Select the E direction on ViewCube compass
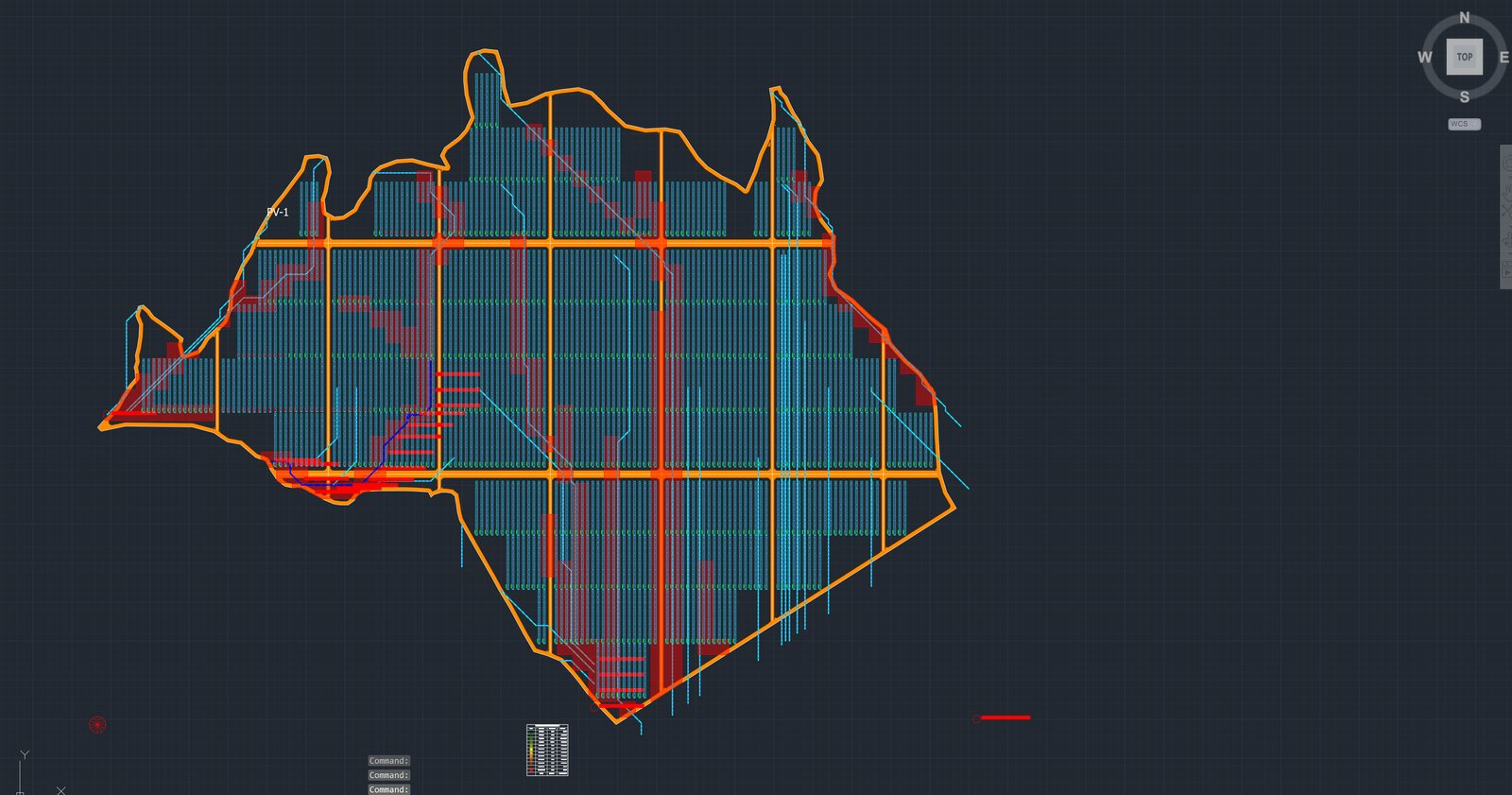 [1503, 58]
